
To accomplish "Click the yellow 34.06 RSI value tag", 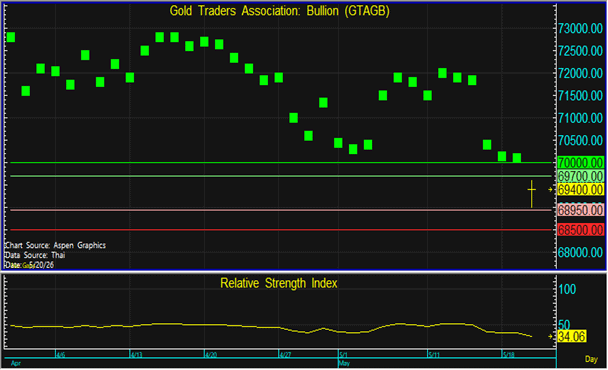I will [572, 336].
